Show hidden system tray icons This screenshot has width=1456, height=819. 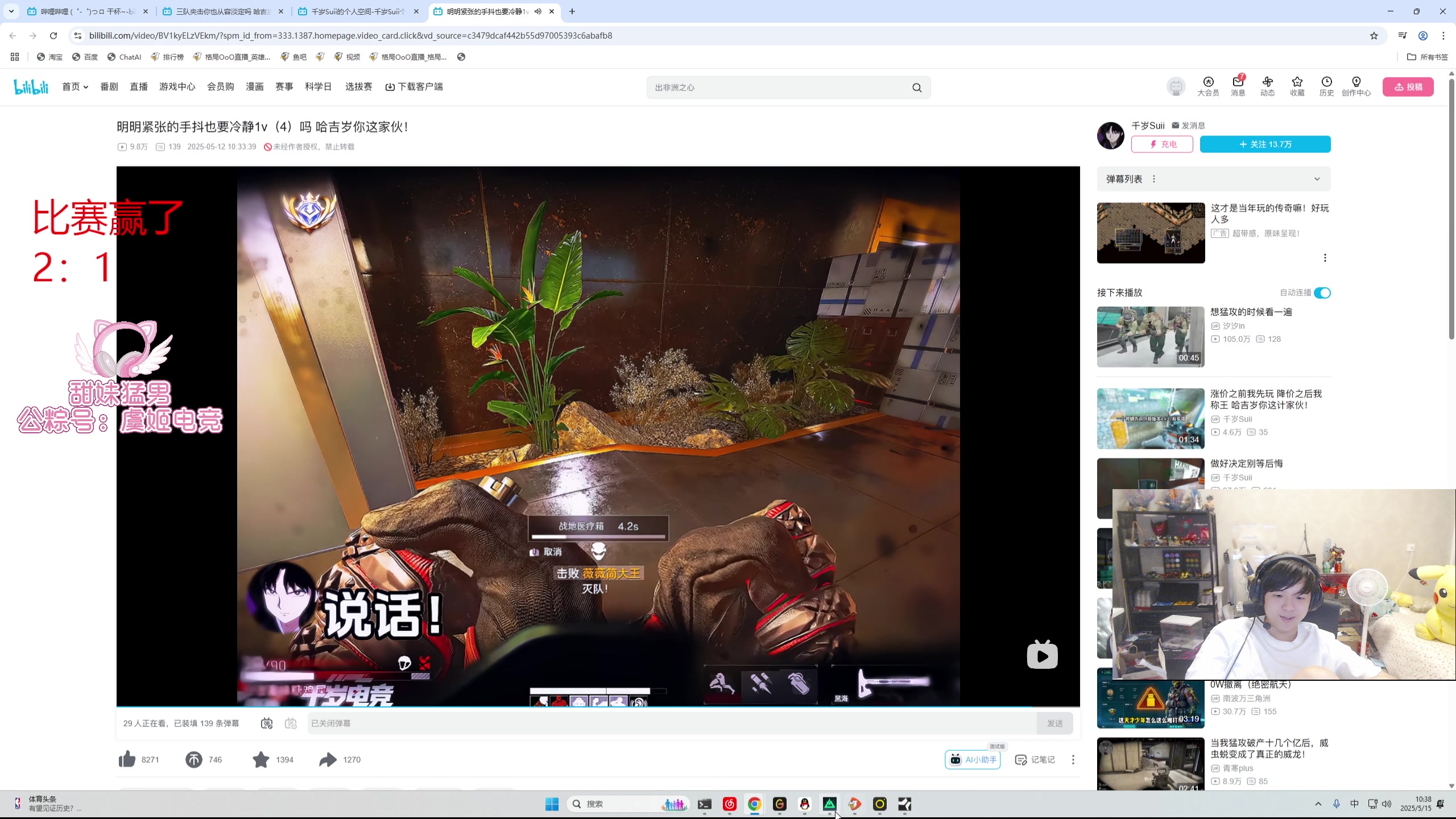(1318, 804)
